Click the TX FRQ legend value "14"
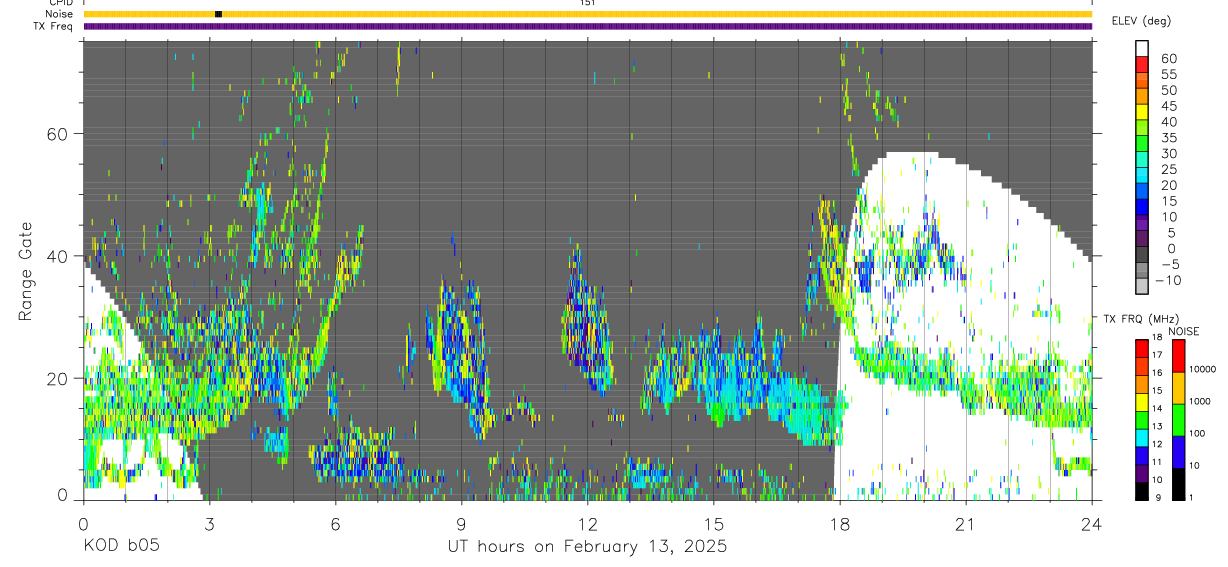1228x567 pixels. point(1159,408)
